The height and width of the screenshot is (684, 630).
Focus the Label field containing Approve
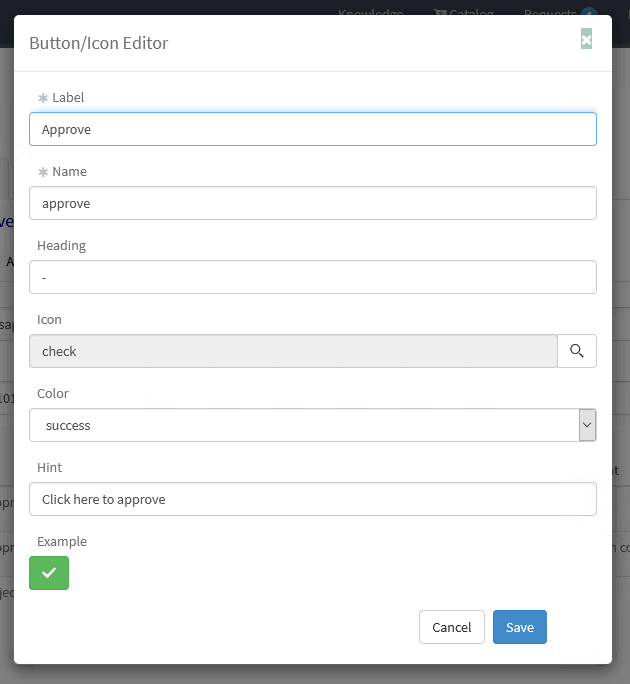pos(313,129)
